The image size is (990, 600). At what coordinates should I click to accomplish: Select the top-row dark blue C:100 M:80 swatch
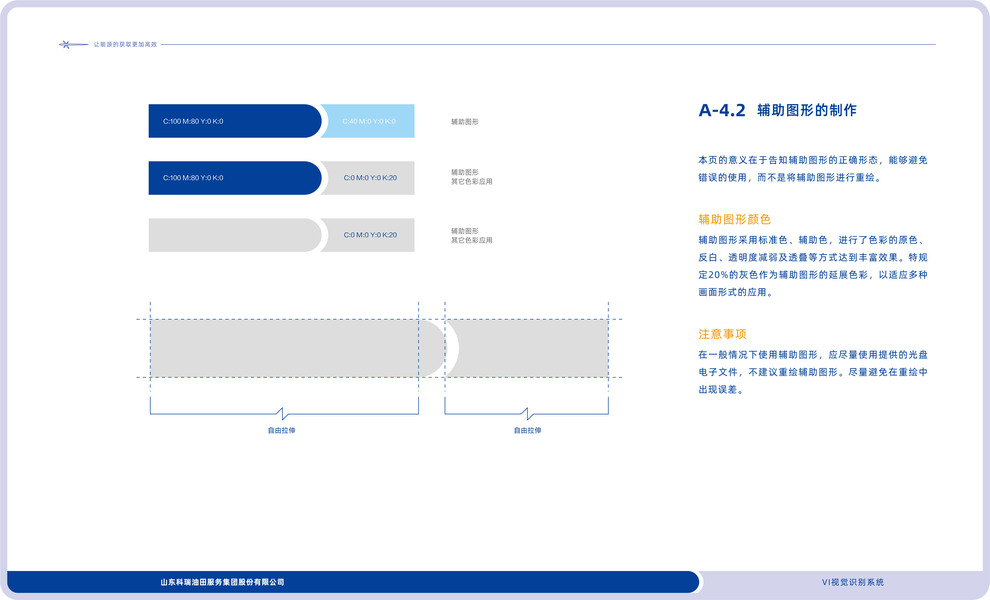(235, 121)
